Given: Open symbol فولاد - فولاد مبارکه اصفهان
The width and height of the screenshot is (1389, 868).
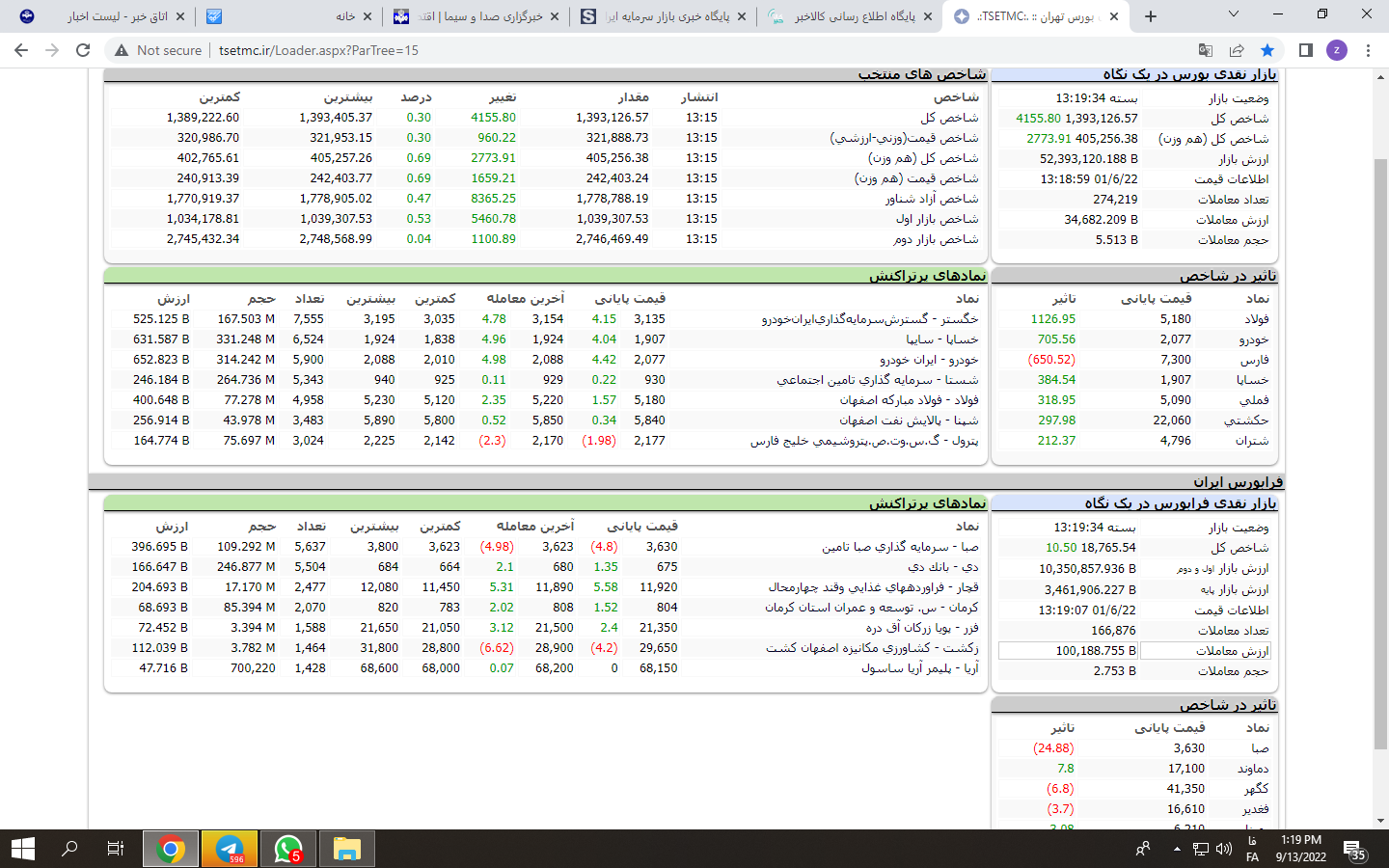Looking at the screenshot, I should 909,400.
